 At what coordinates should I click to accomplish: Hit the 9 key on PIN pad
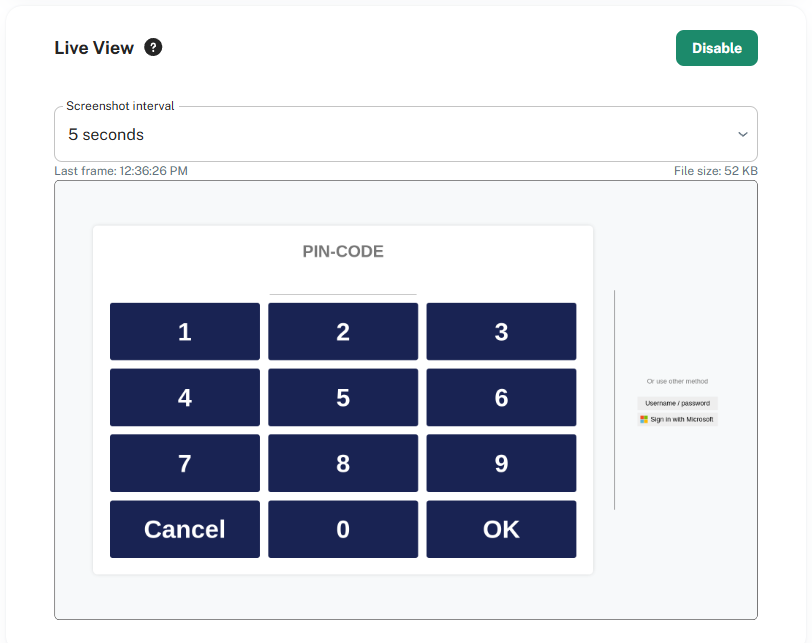tap(501, 463)
